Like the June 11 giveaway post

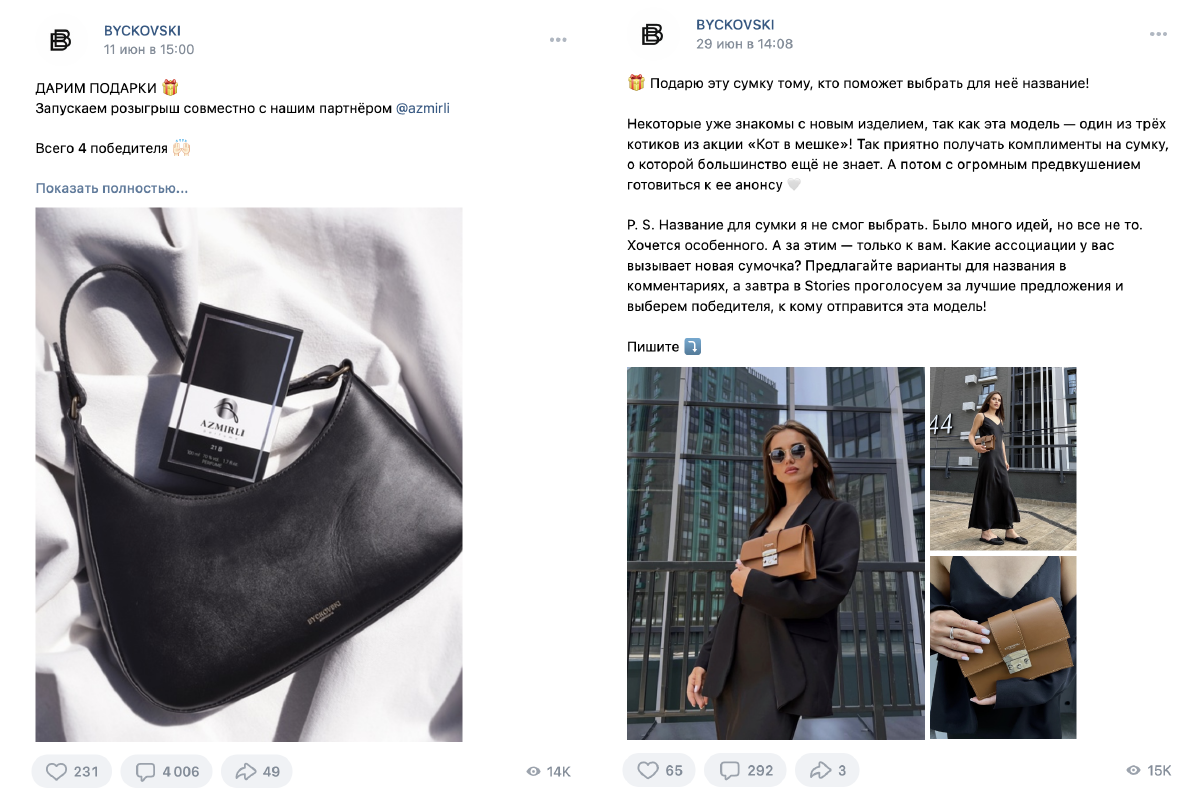pos(72,771)
